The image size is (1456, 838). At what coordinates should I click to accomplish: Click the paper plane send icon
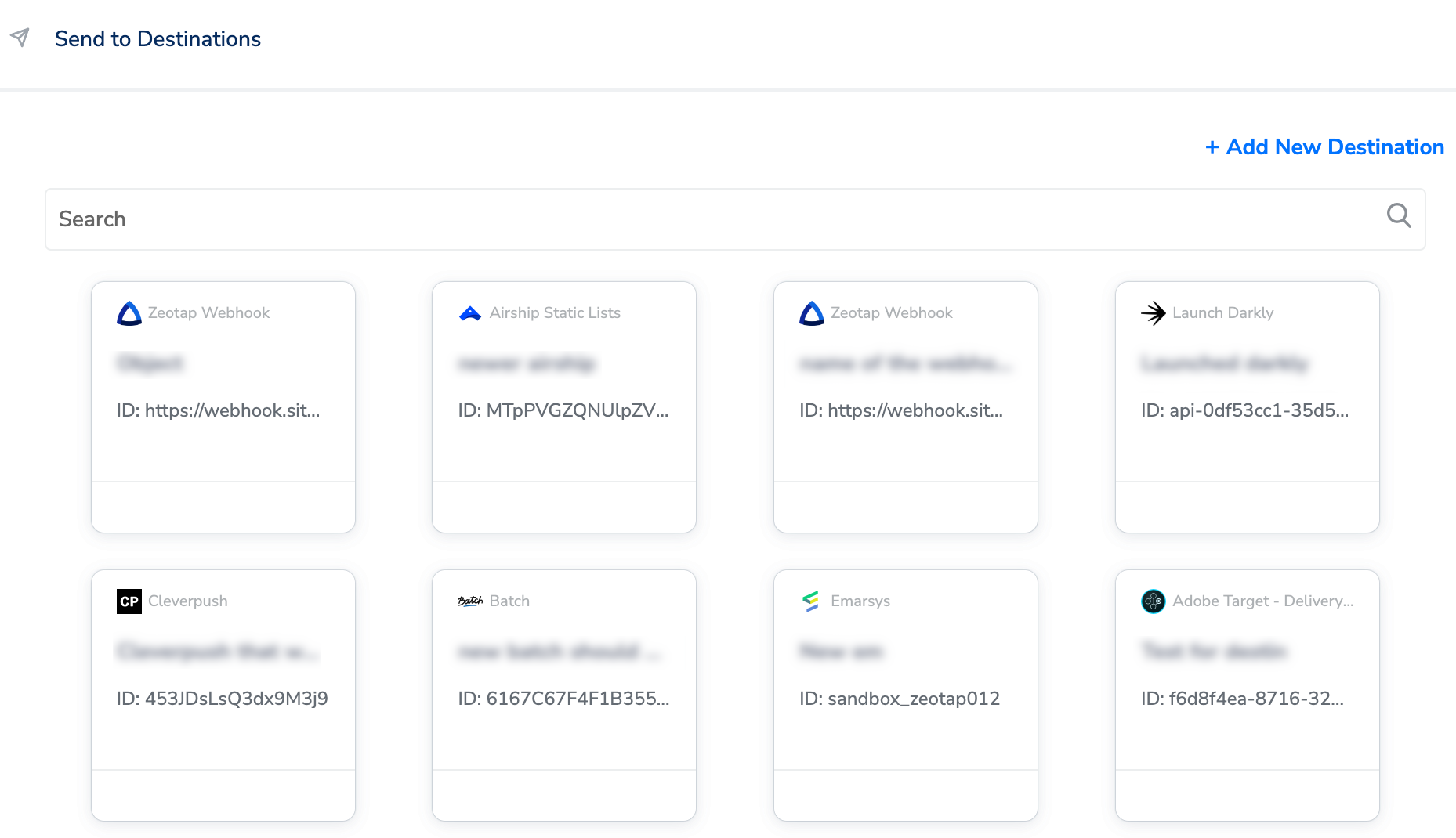(x=20, y=38)
